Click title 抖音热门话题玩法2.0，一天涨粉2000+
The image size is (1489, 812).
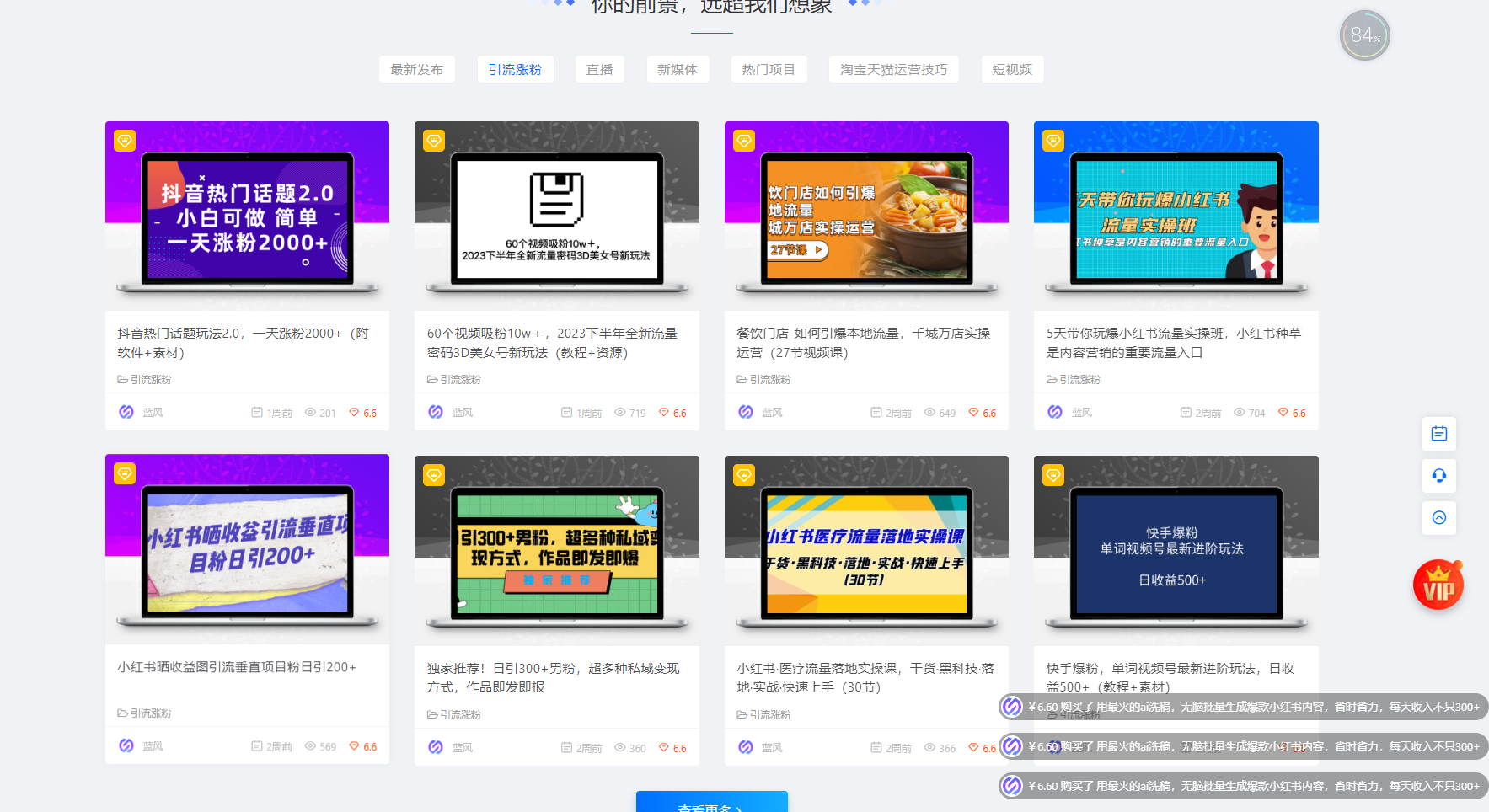click(244, 343)
